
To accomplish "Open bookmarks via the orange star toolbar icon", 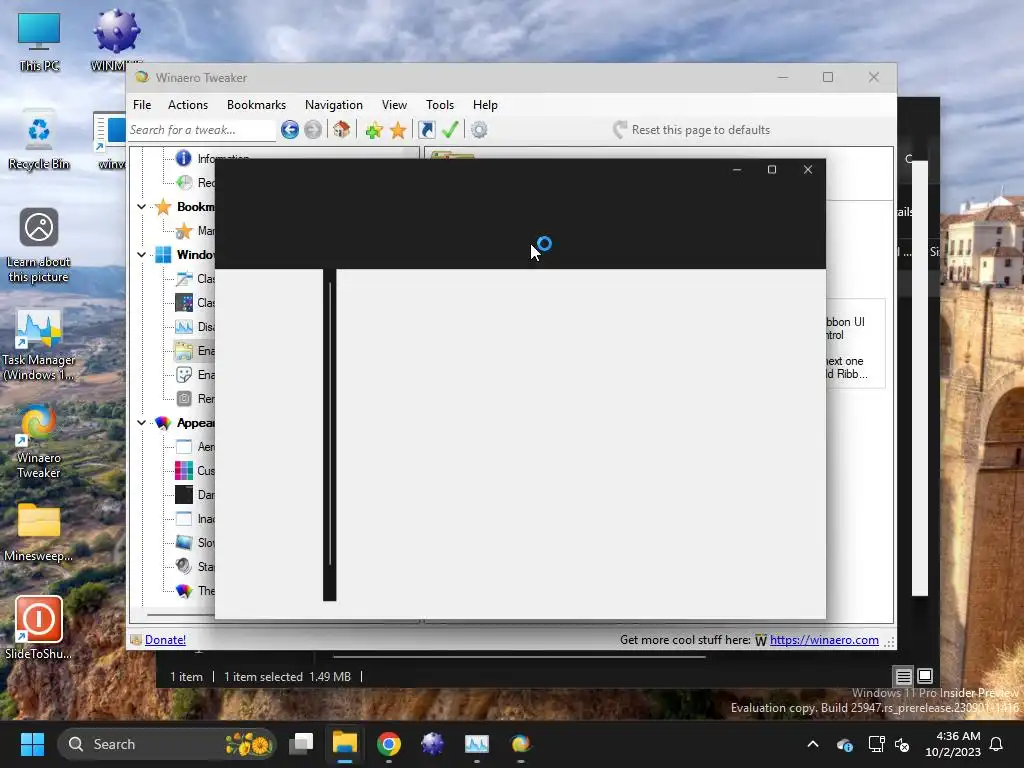I will (x=398, y=130).
